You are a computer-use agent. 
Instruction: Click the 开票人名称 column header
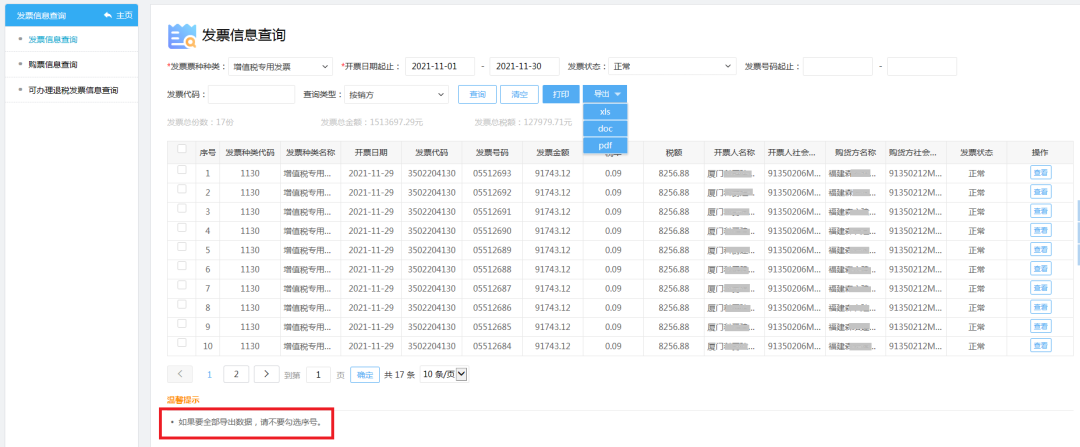[x=734, y=152]
